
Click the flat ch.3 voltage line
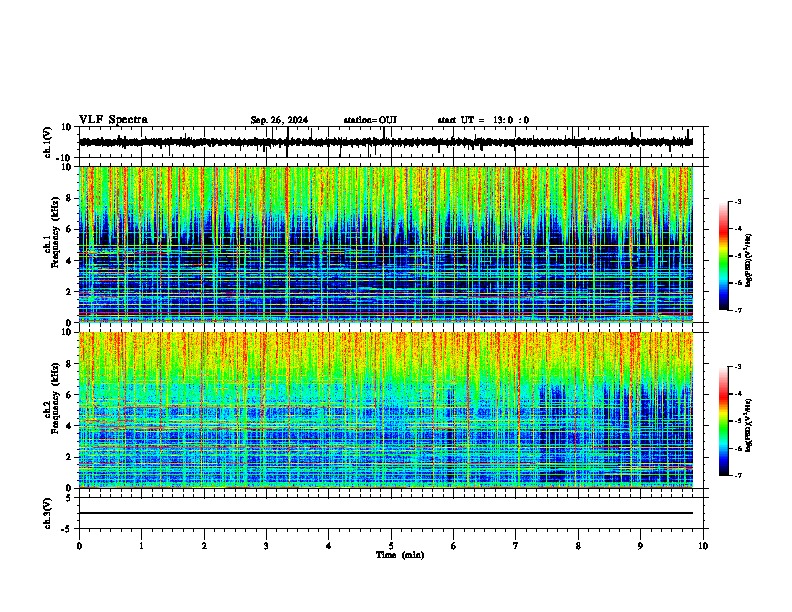pos(386,513)
